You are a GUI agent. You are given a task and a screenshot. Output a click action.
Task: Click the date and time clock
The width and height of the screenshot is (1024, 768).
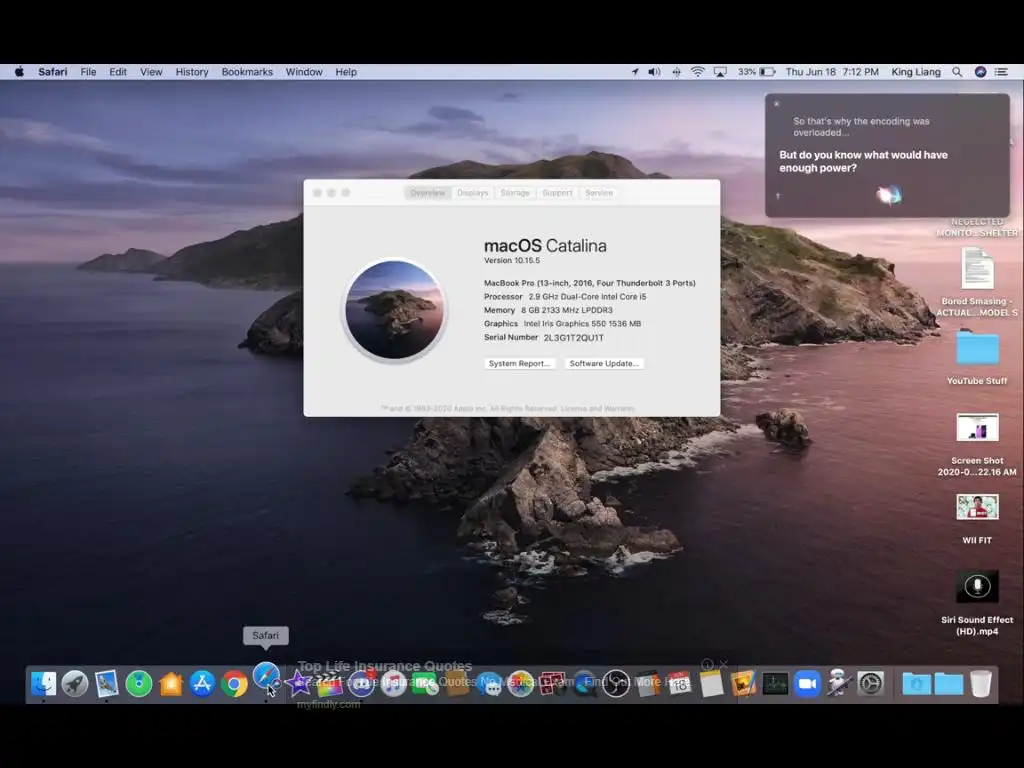tap(832, 72)
